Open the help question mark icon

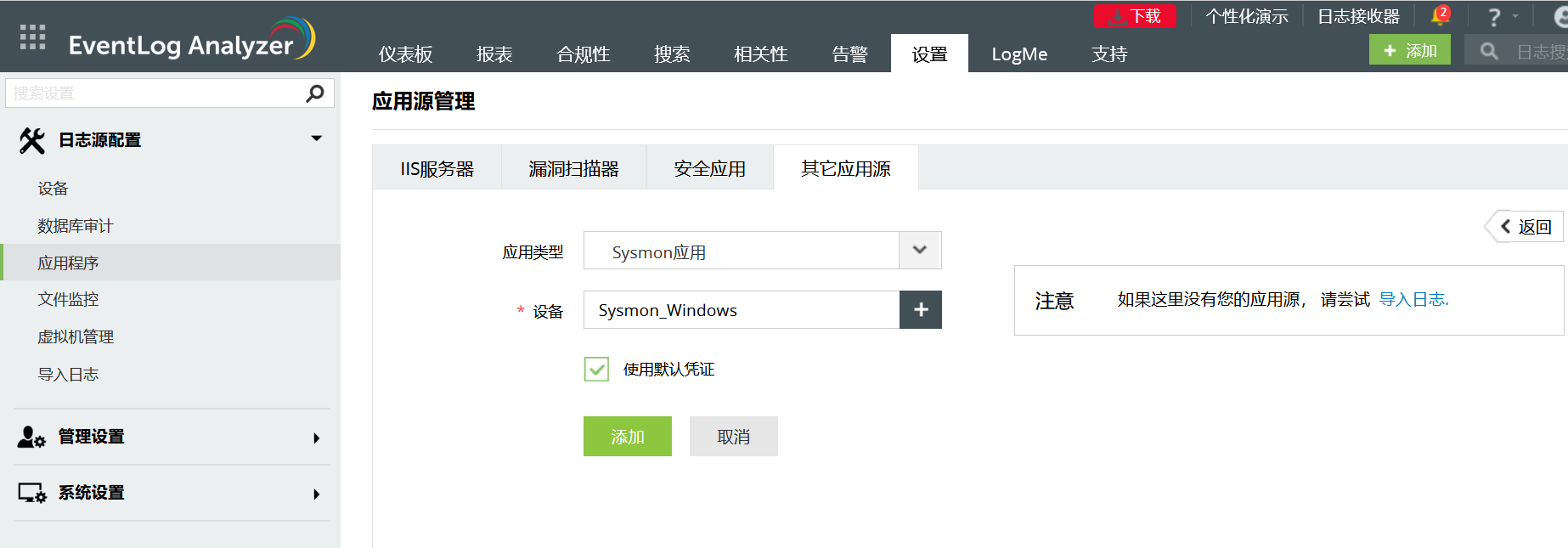1494,17
